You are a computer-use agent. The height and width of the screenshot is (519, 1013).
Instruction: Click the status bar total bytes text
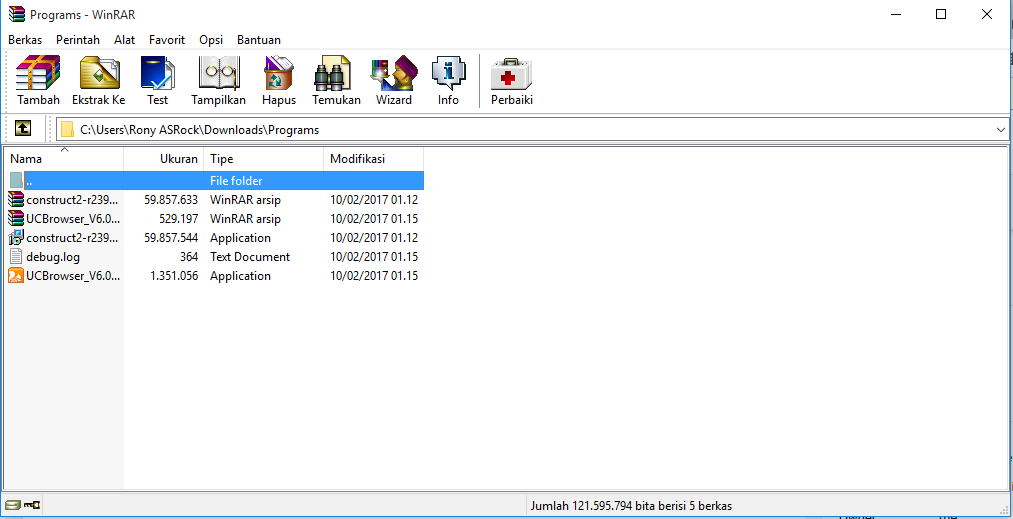(x=631, y=506)
